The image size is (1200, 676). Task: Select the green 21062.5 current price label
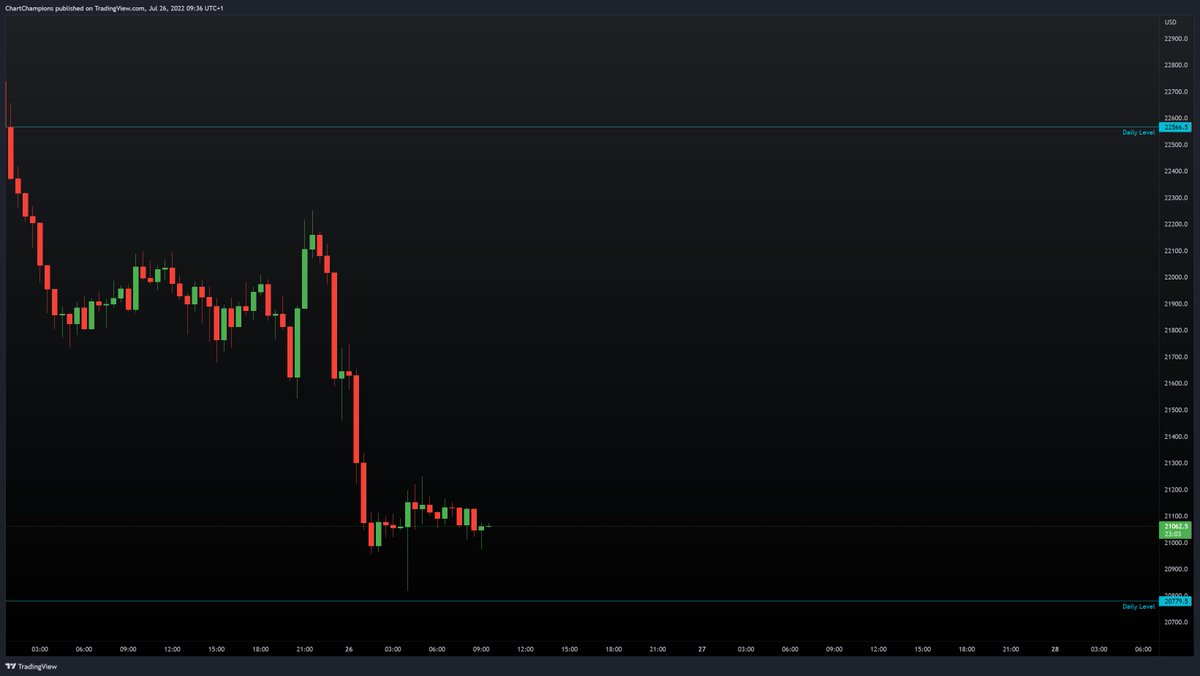(1174, 525)
